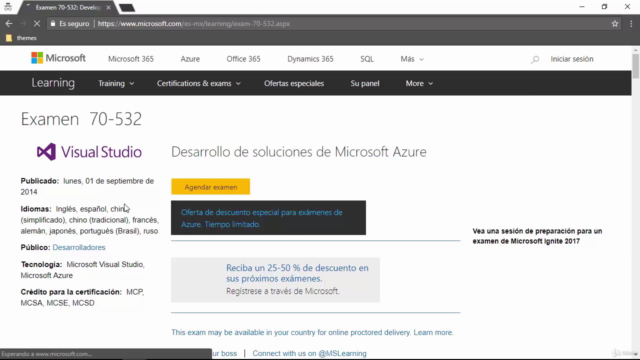Click the page vertical scrollbar thumb
Viewport: 640px width, 360px height.
pyautogui.click(x=636, y=65)
